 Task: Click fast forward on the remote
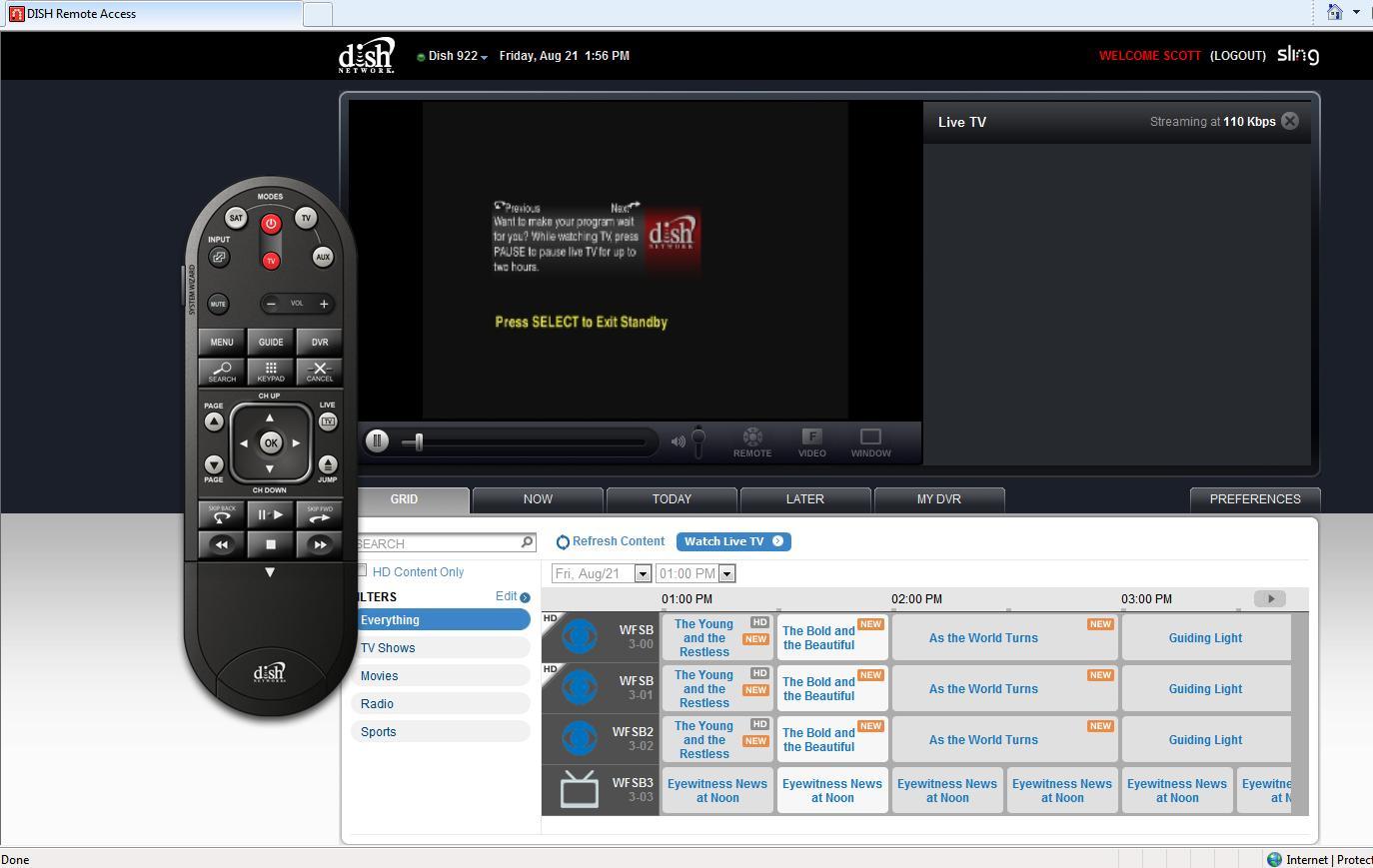320,544
